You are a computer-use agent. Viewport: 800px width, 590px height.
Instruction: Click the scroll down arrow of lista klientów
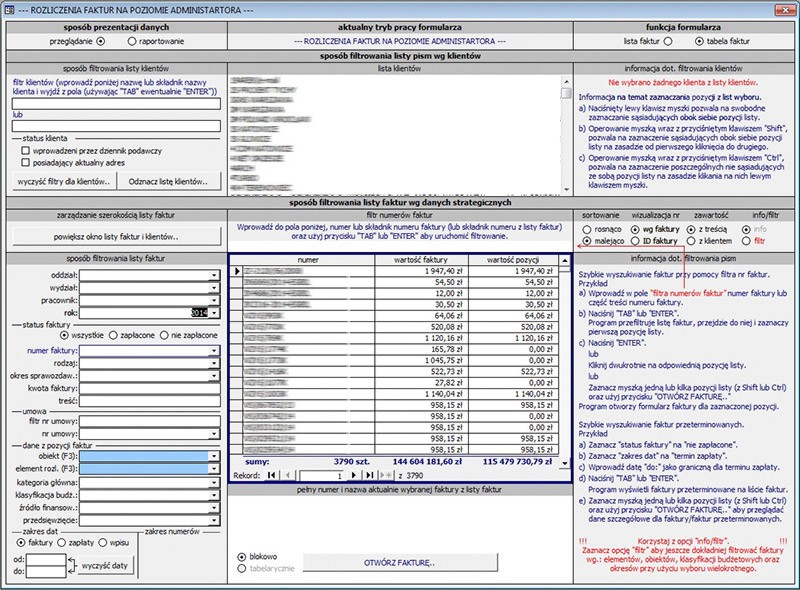coord(566,190)
